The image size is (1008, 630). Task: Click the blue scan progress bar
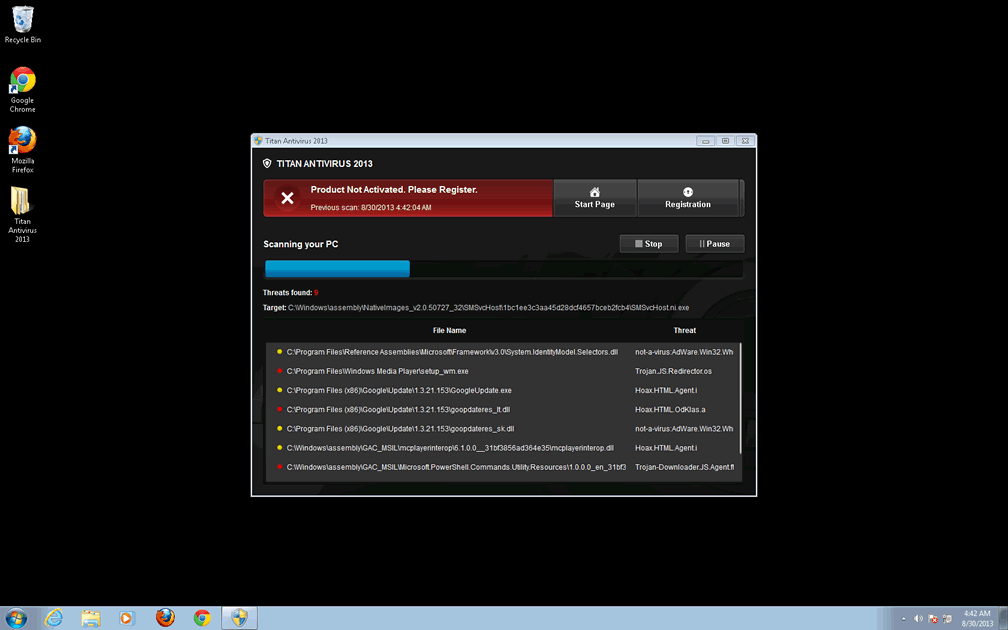coord(337,269)
